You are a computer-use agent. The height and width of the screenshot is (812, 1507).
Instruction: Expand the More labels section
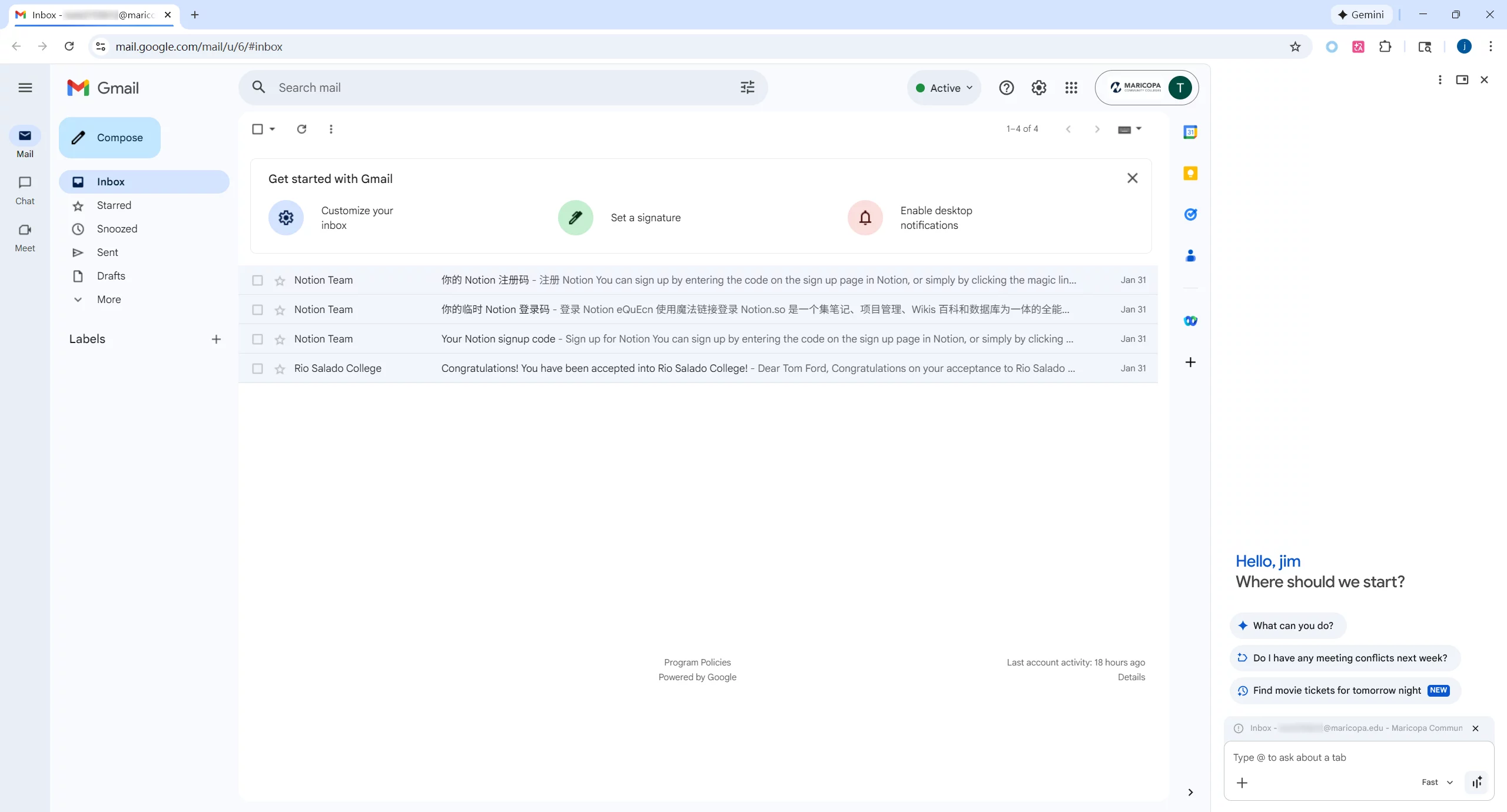tap(109, 299)
